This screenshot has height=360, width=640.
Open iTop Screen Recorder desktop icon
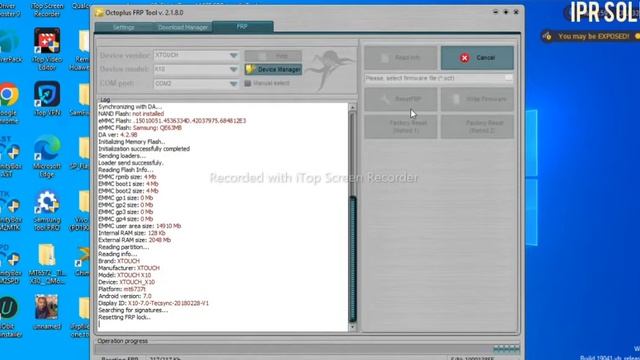click(47, 9)
